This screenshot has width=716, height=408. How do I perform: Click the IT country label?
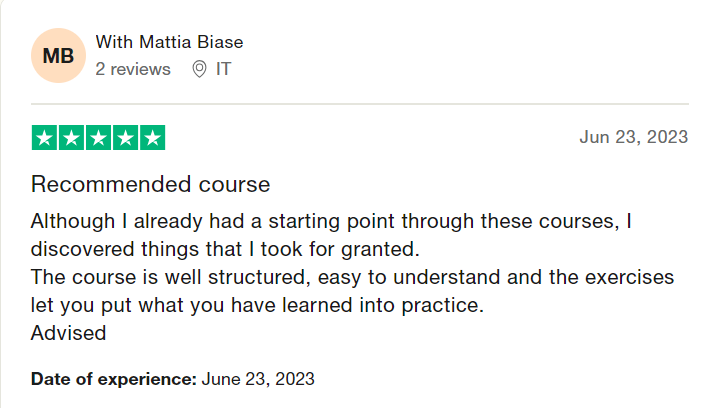coord(223,69)
